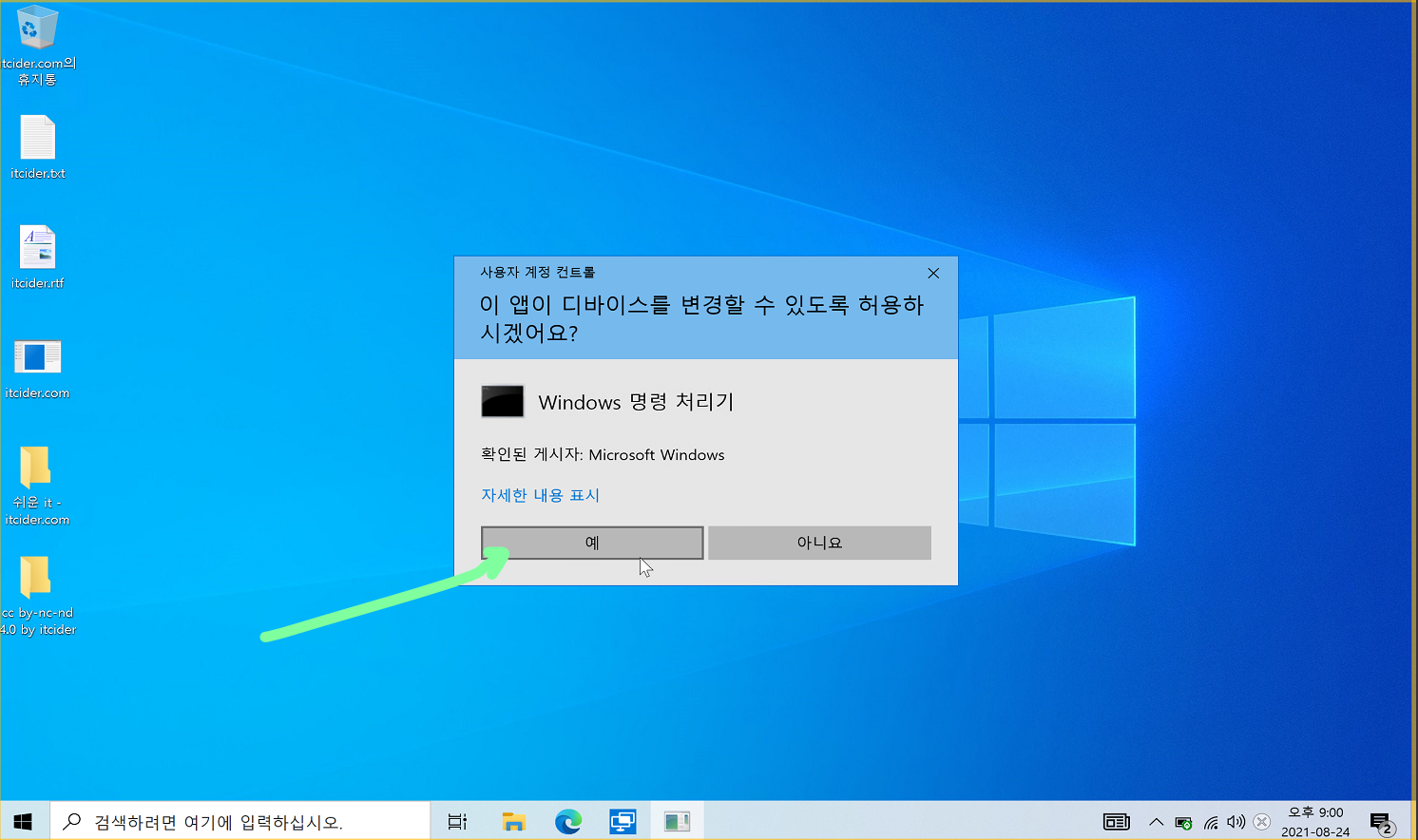Open the volume speaker tray icon
The height and width of the screenshot is (840, 1418).
[x=1236, y=822]
